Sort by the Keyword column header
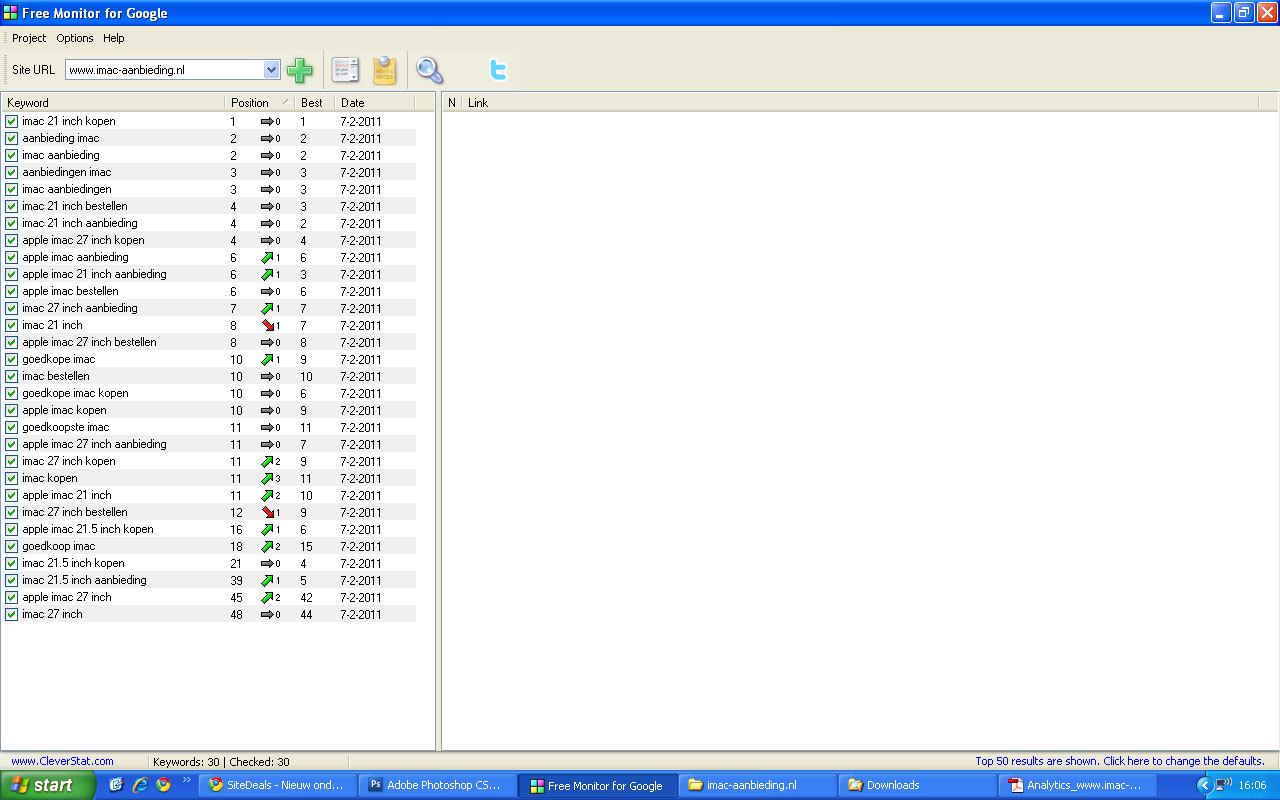Viewport: 1280px width, 800px height. click(x=112, y=102)
